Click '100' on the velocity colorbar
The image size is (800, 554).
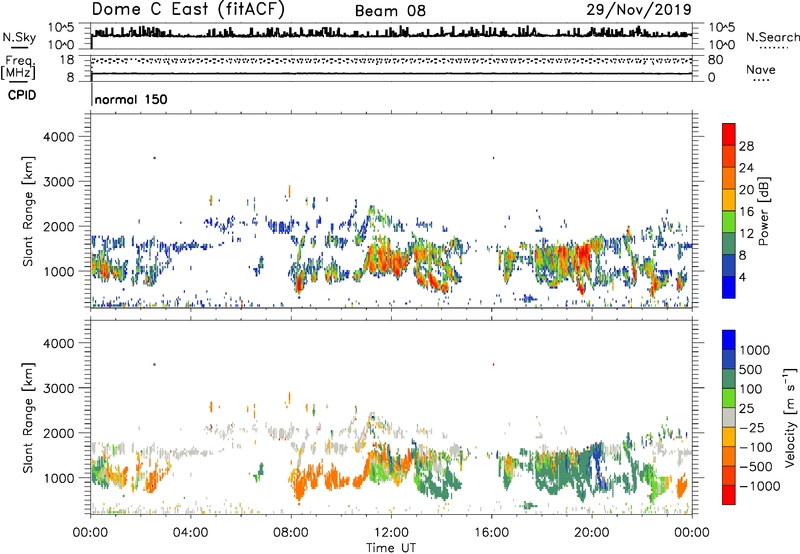coord(751,389)
